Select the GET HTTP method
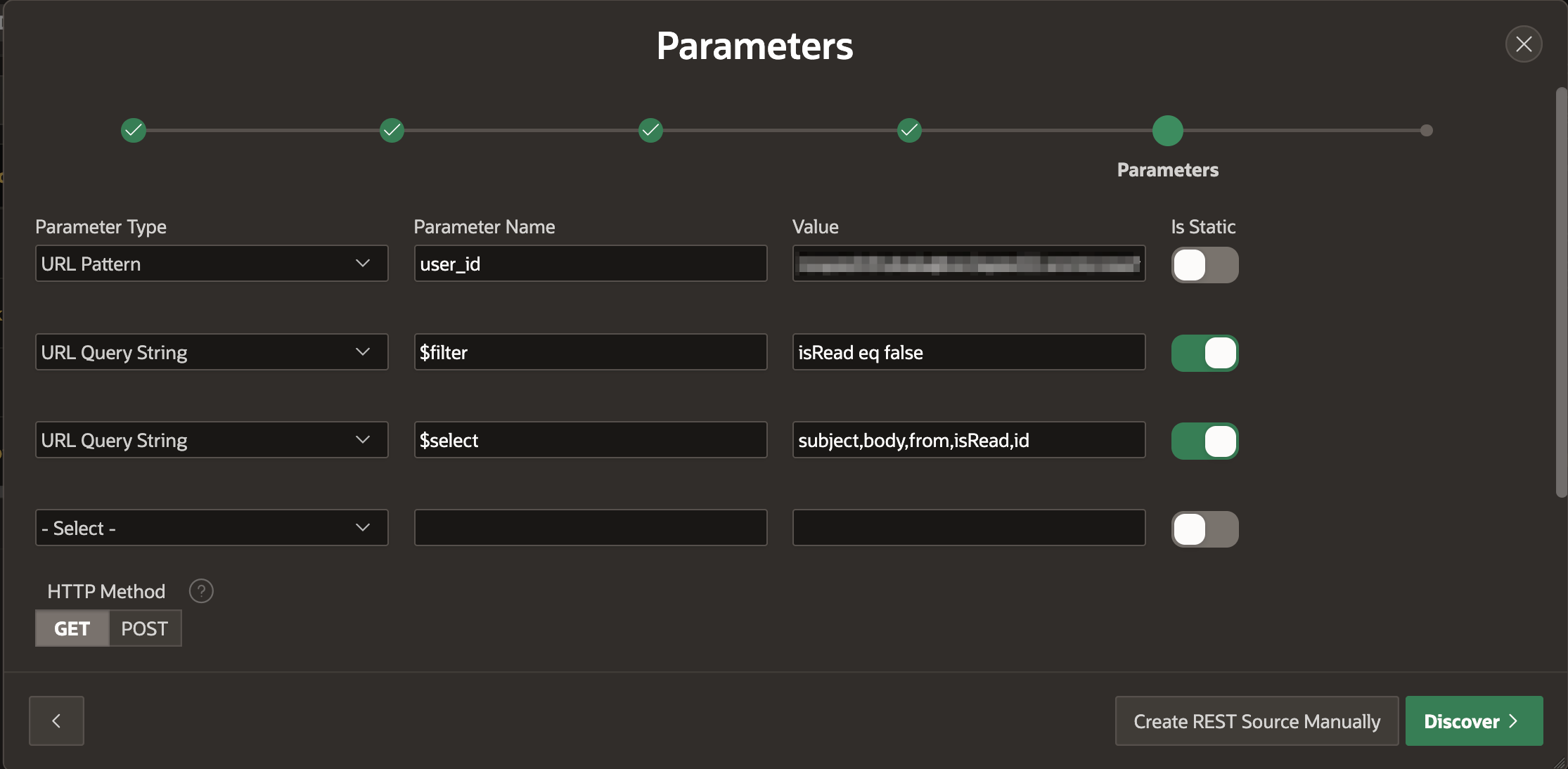This screenshot has width=1568, height=769. pos(72,628)
